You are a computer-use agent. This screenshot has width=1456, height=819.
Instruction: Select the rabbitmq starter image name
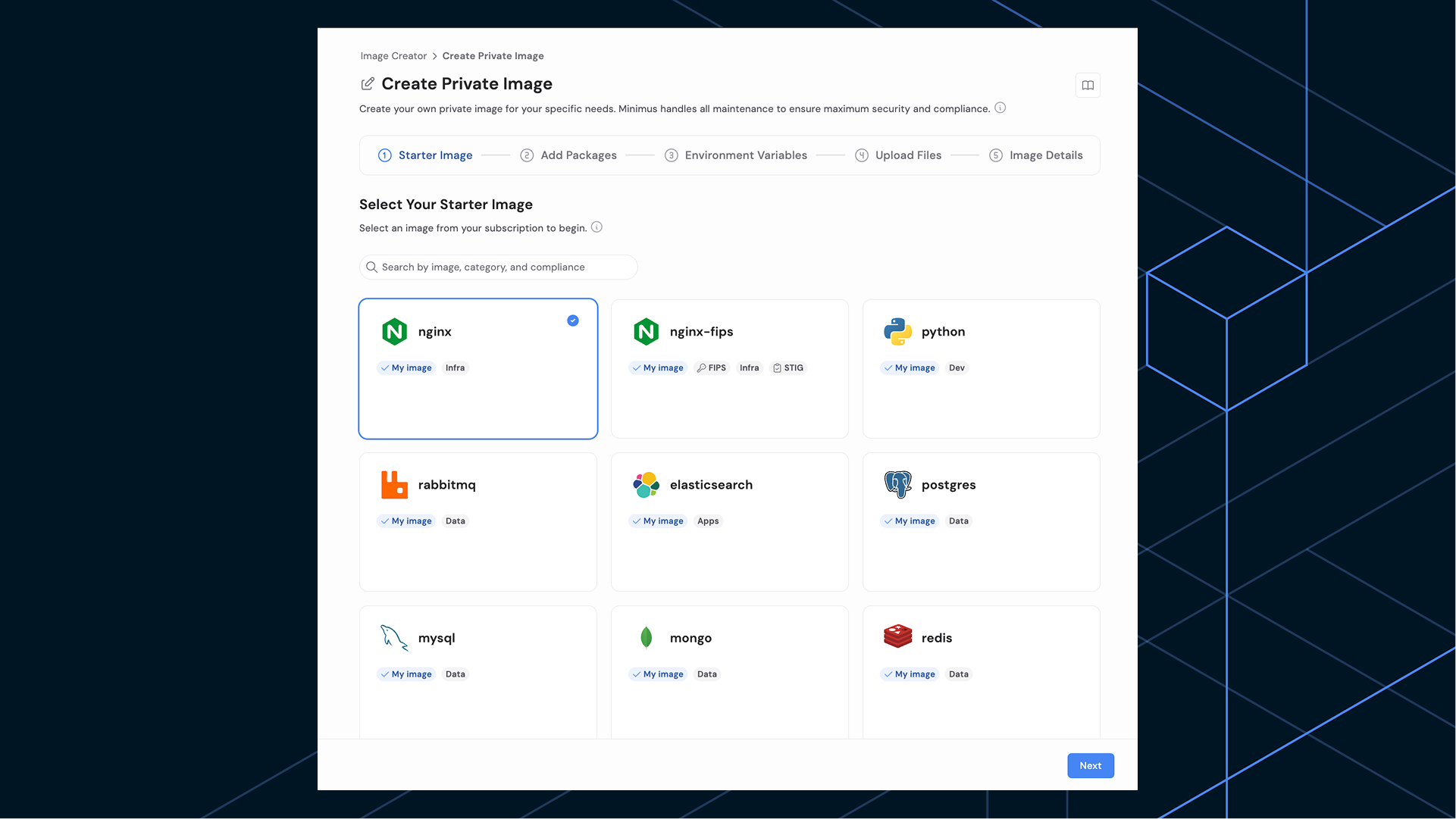pyautogui.click(x=446, y=485)
